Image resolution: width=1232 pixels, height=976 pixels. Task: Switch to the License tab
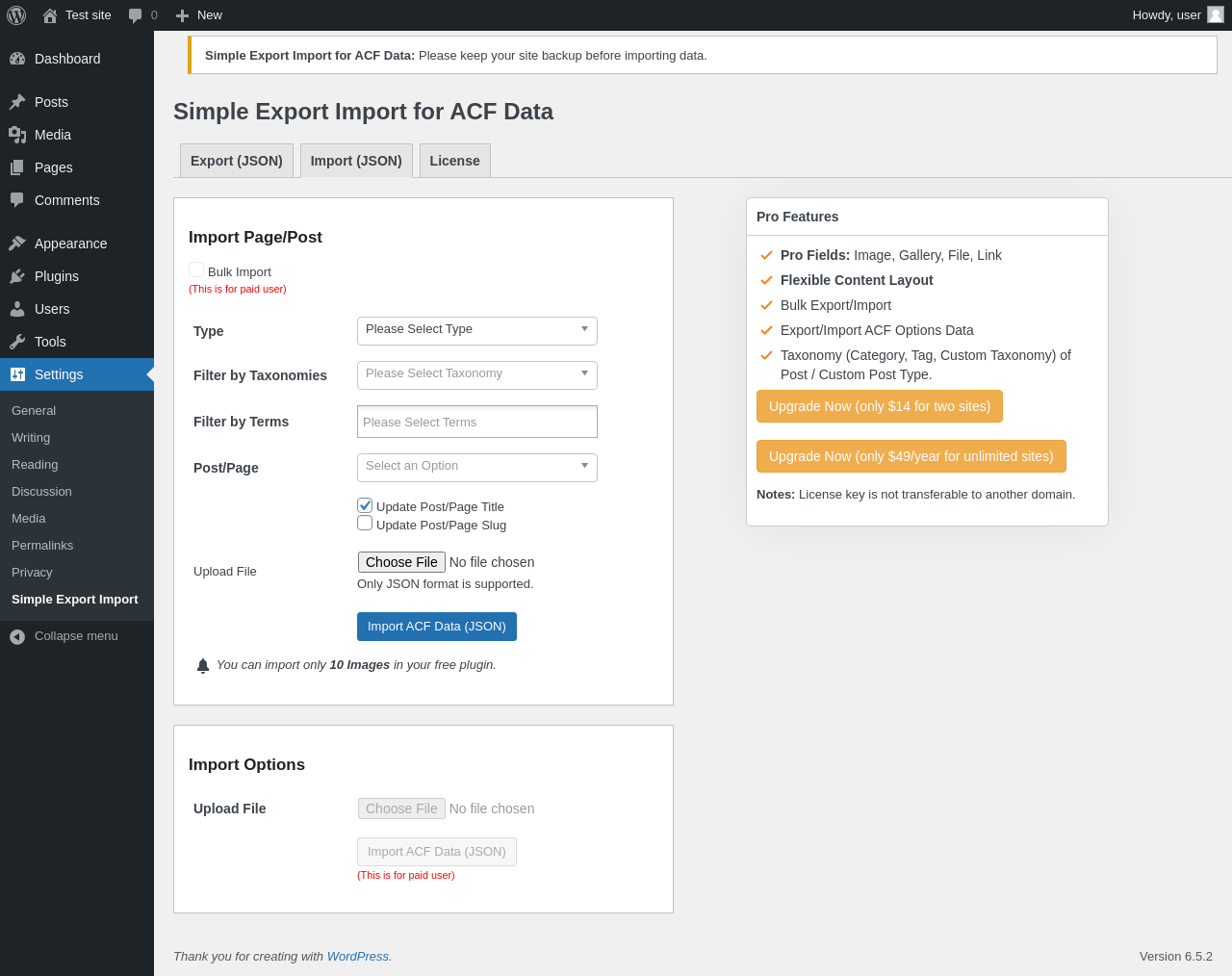click(x=454, y=161)
